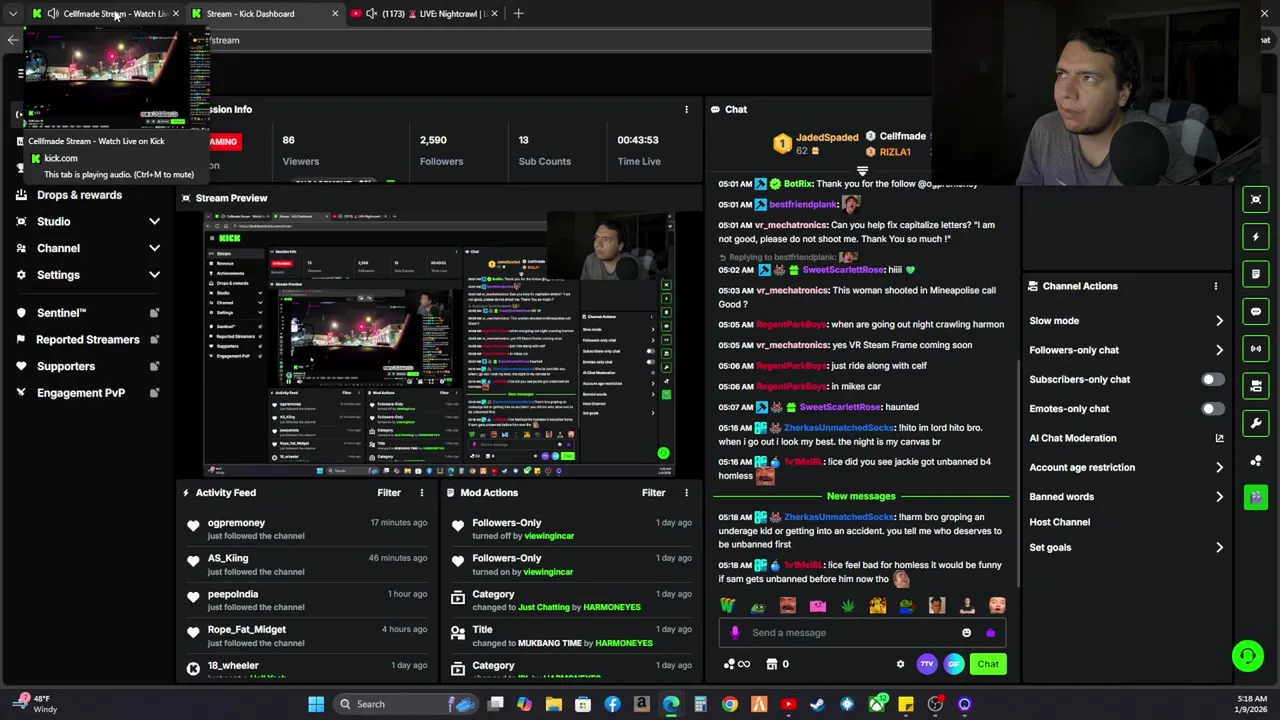This screenshot has width=1280, height=720.
Task: Click the New messages divider link
Action: (x=861, y=496)
